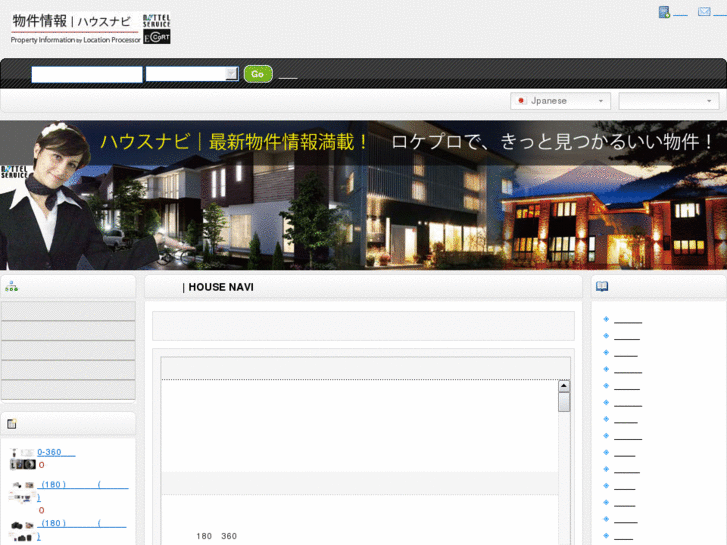This screenshot has width=727, height=545.
Task: Click the Escort logo in the header
Action: [157, 37]
